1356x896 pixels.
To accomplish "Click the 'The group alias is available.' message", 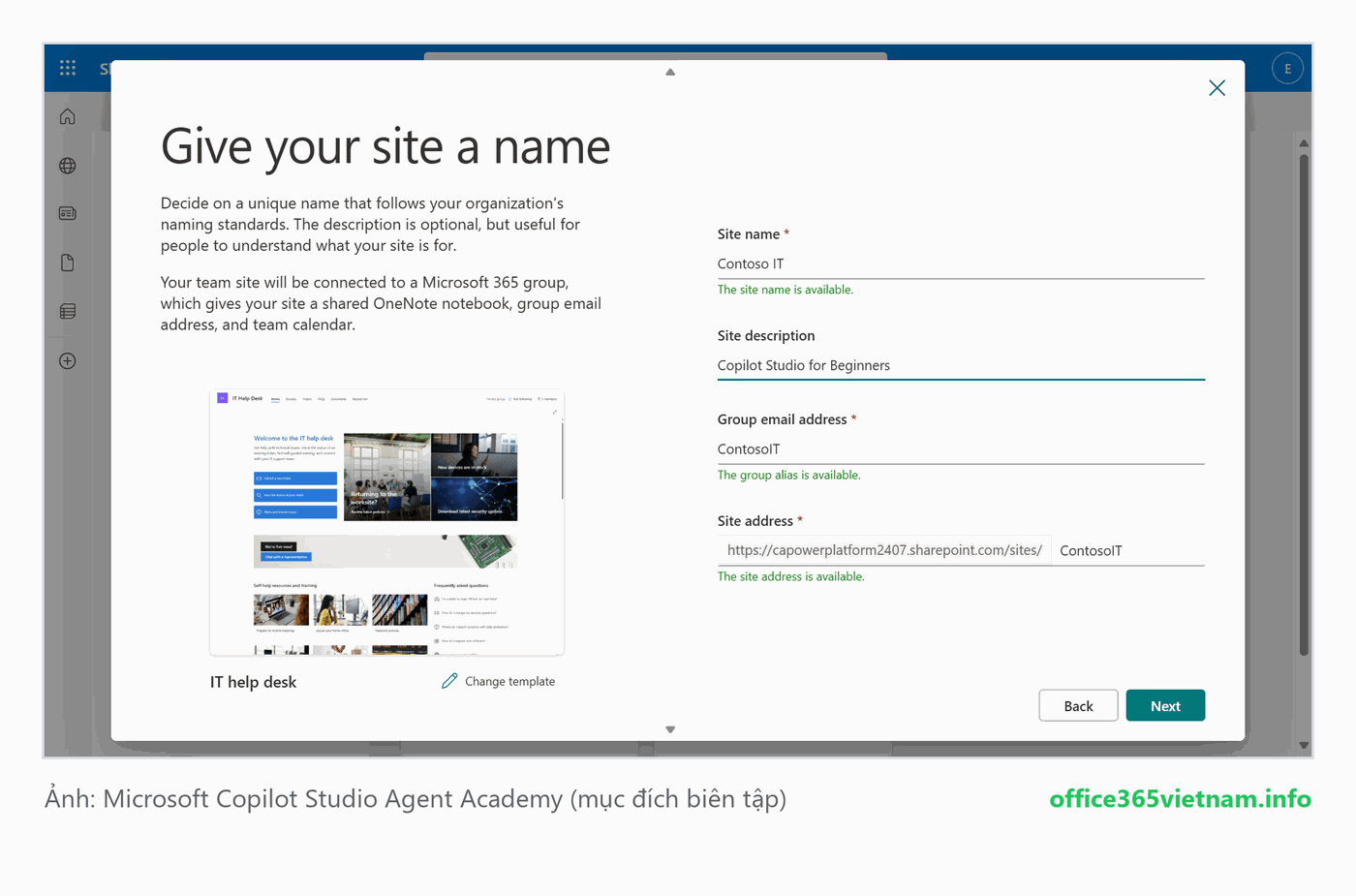I will point(788,475).
